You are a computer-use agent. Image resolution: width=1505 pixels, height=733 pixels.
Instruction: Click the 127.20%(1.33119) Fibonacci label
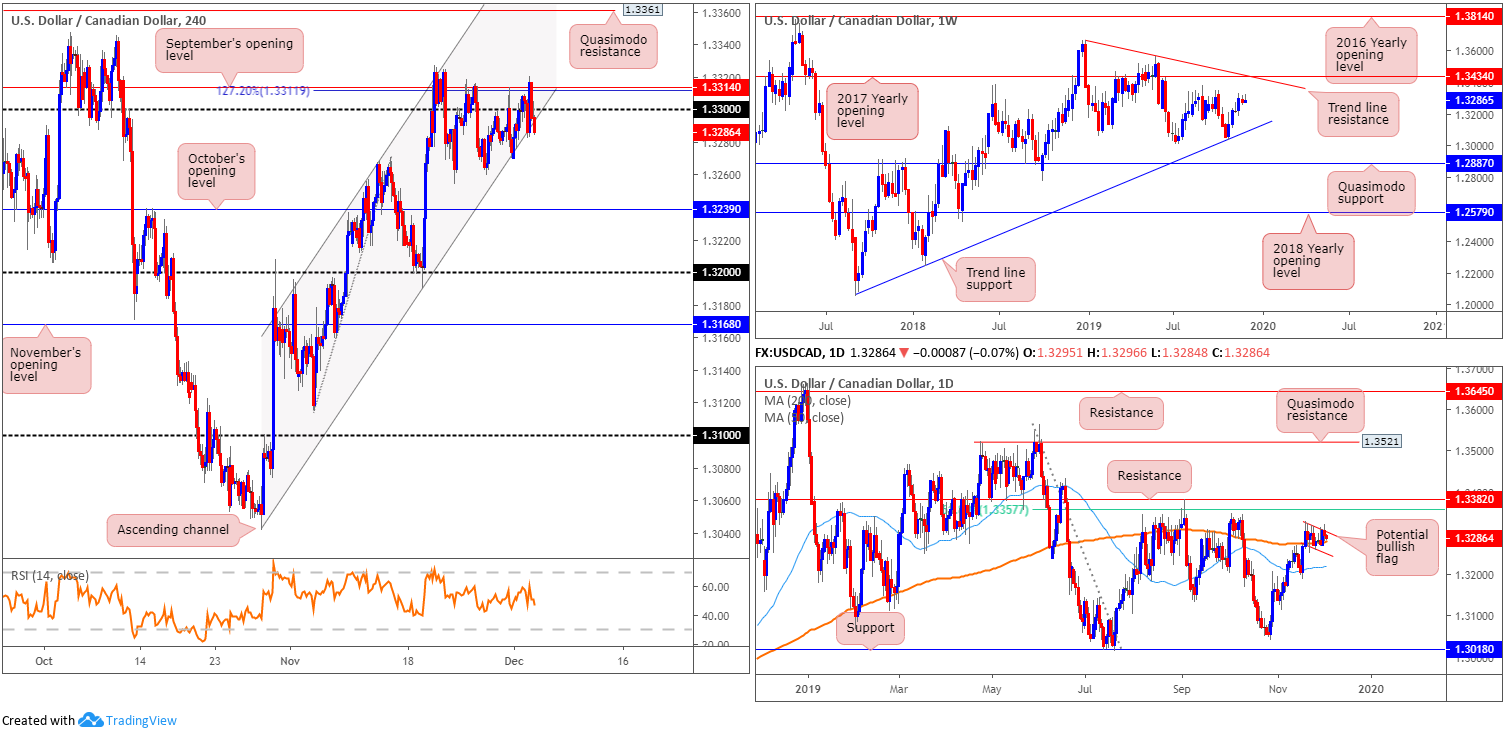pyautogui.click(x=263, y=91)
